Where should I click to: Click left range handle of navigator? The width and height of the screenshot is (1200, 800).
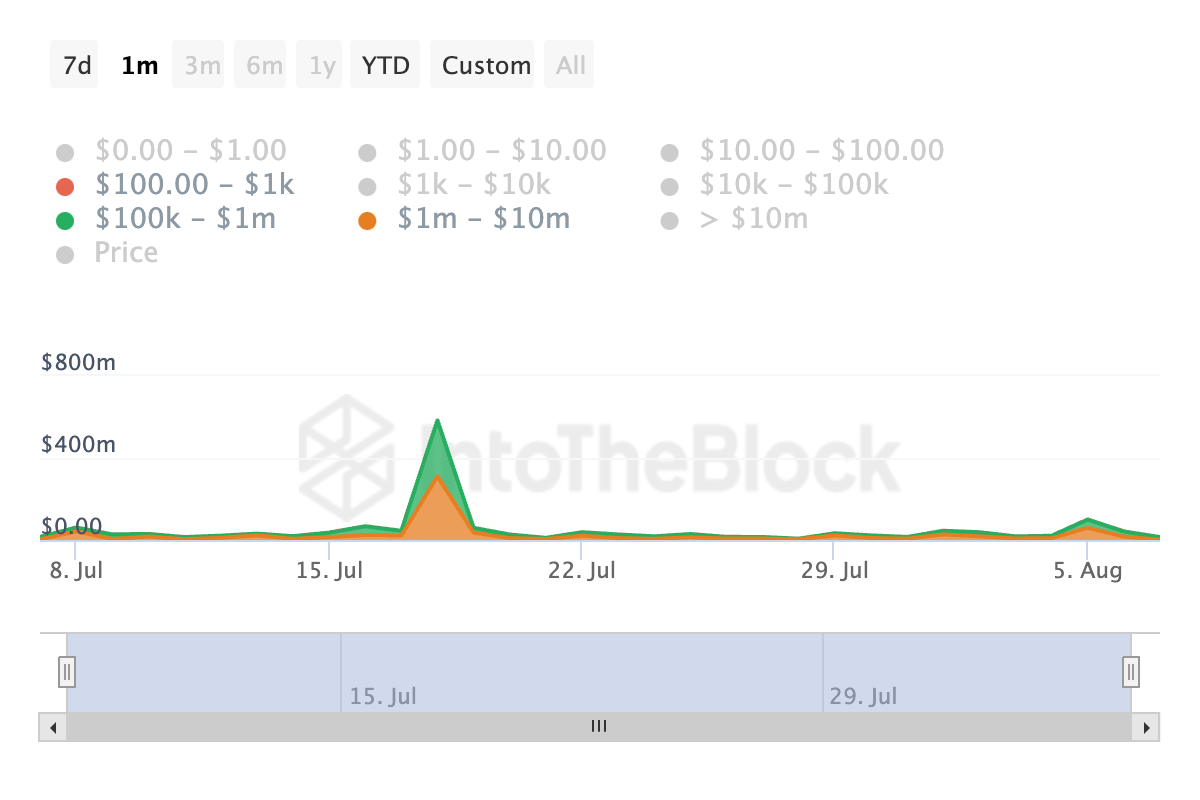tap(67, 670)
